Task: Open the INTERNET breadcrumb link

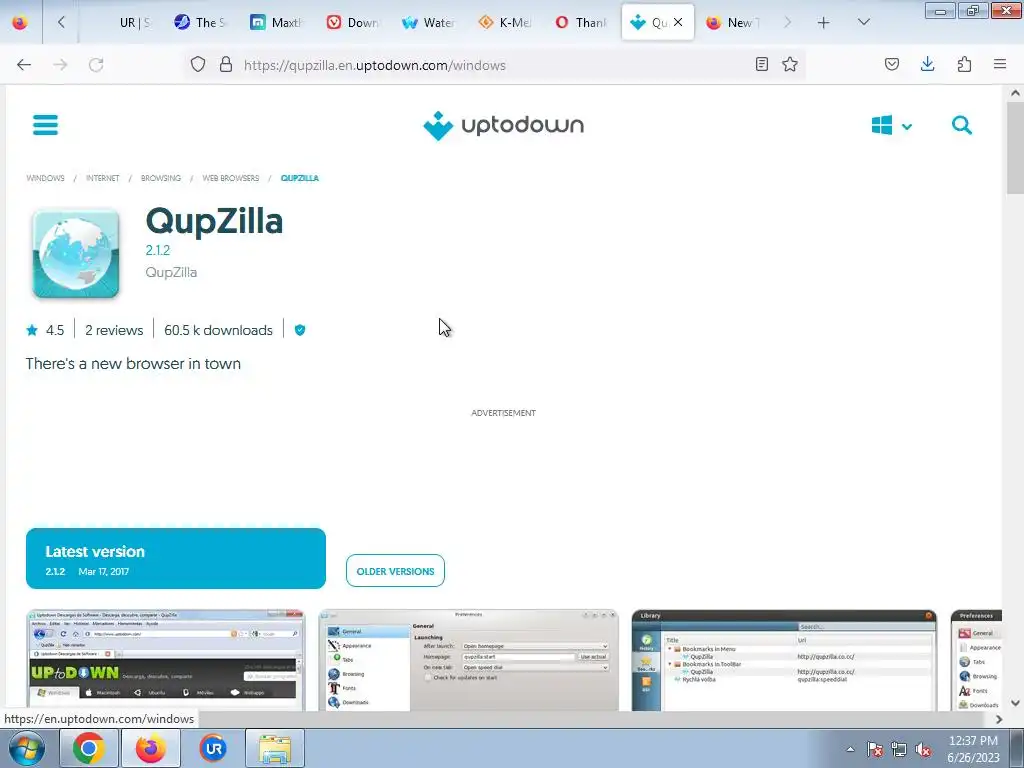Action: [x=103, y=178]
